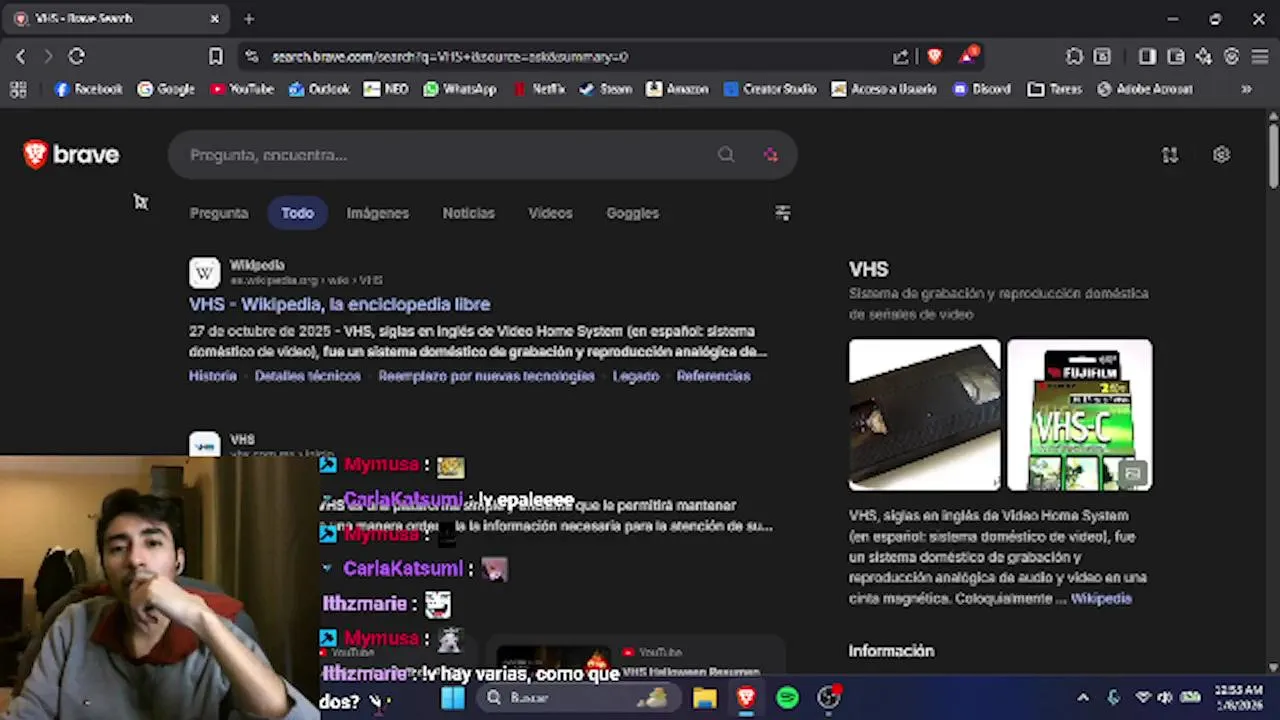Open the apps grid icon in the bookmarks bar

click(x=18, y=89)
